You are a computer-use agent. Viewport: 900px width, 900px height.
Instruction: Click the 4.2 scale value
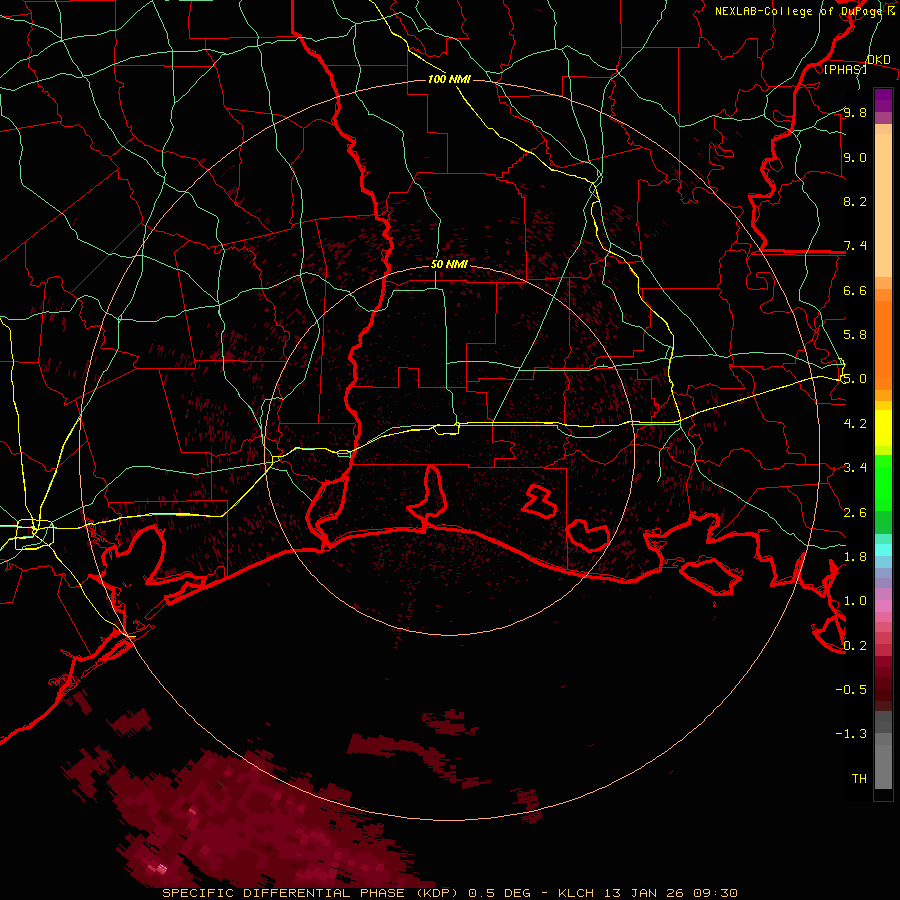pyautogui.click(x=855, y=424)
